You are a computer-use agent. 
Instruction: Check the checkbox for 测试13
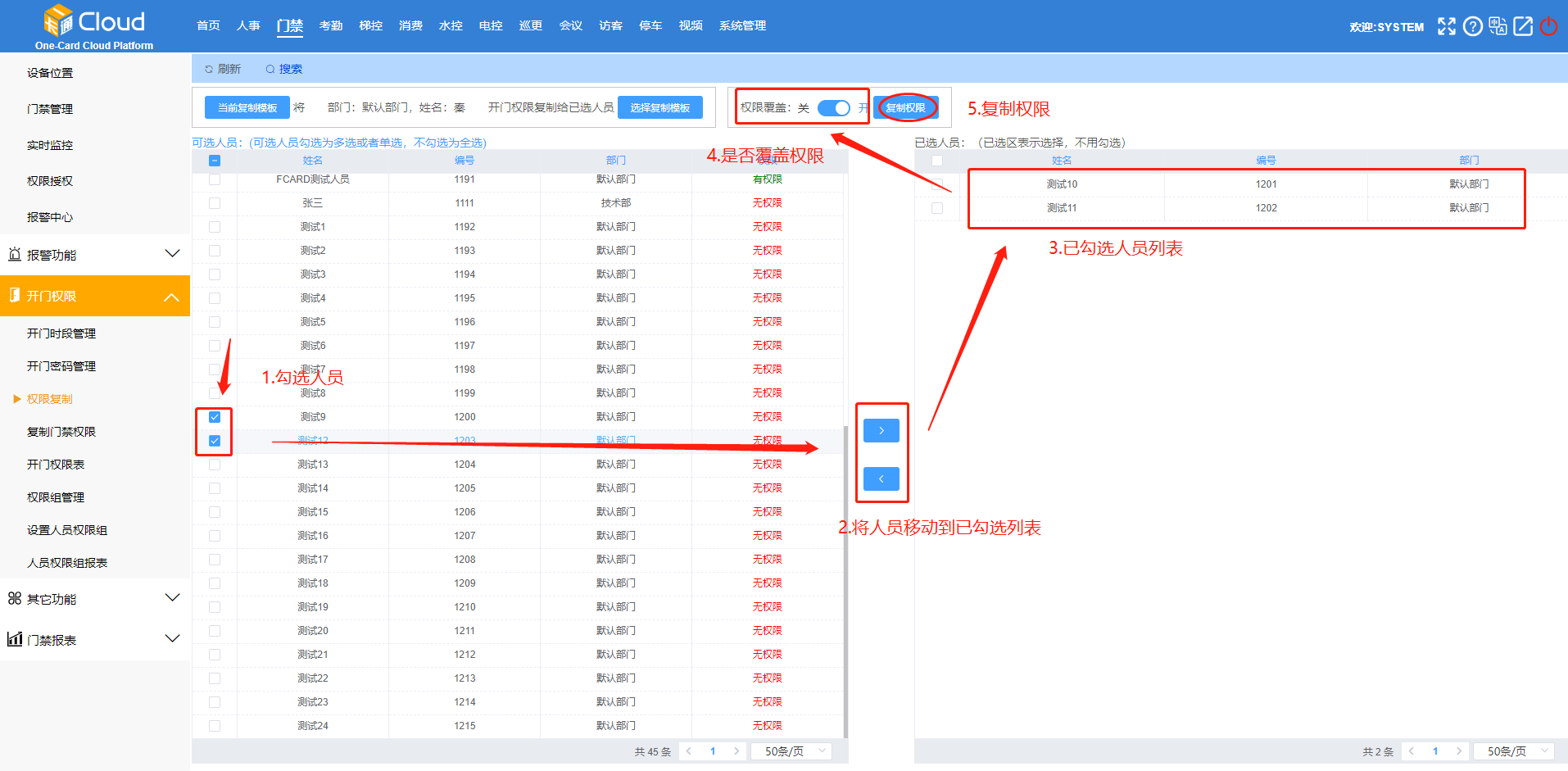pyautogui.click(x=215, y=465)
